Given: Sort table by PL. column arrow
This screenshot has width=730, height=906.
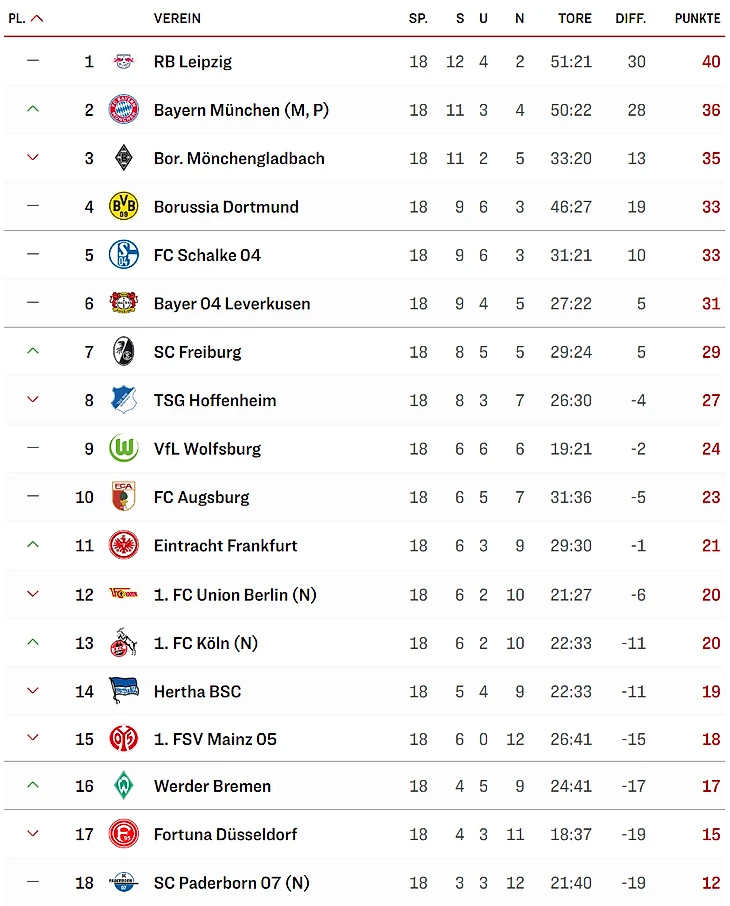Looking at the screenshot, I should (x=37, y=18).
